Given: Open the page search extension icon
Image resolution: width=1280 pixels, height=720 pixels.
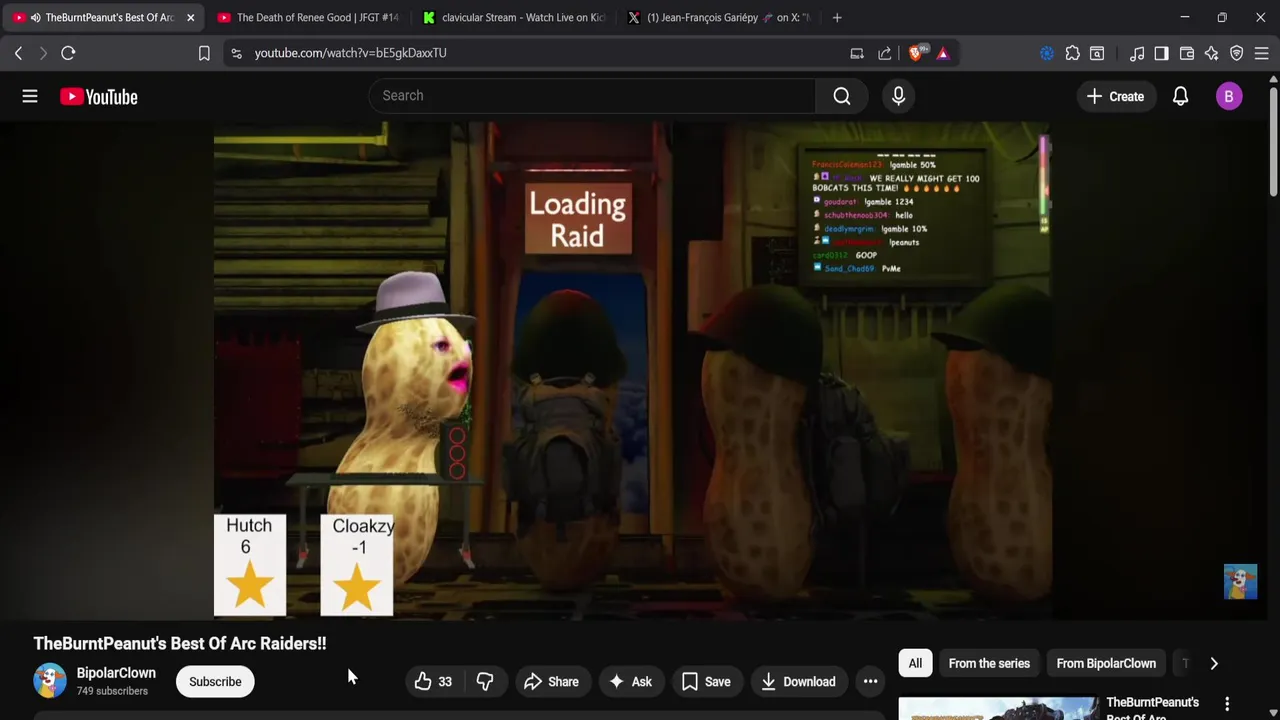Looking at the screenshot, I should pyautogui.click(x=1097, y=53).
